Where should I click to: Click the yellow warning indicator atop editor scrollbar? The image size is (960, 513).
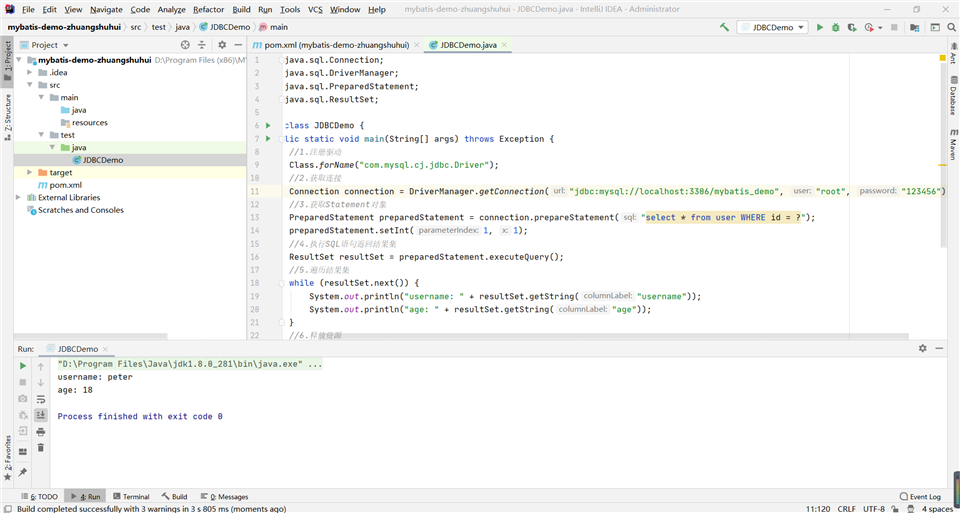942,58
